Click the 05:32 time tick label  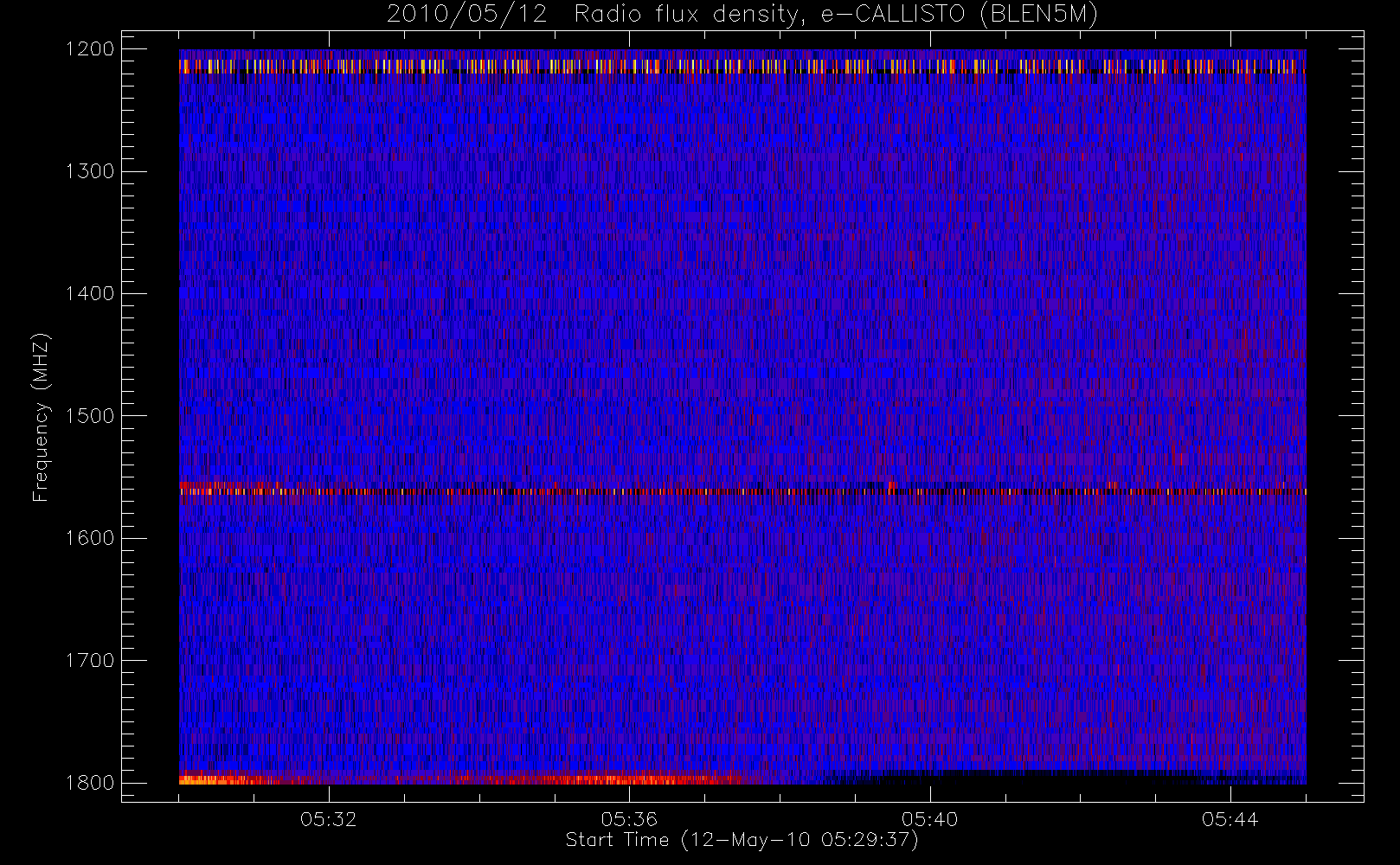click(x=329, y=819)
